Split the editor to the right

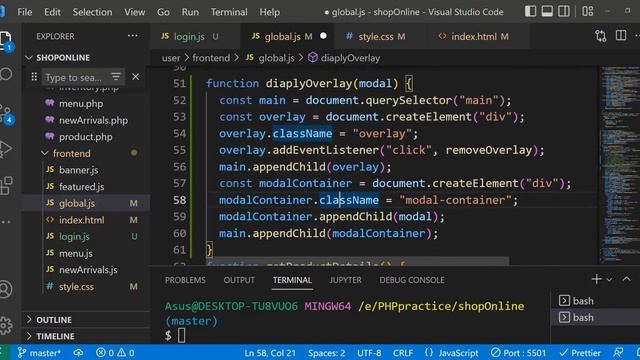(621, 36)
